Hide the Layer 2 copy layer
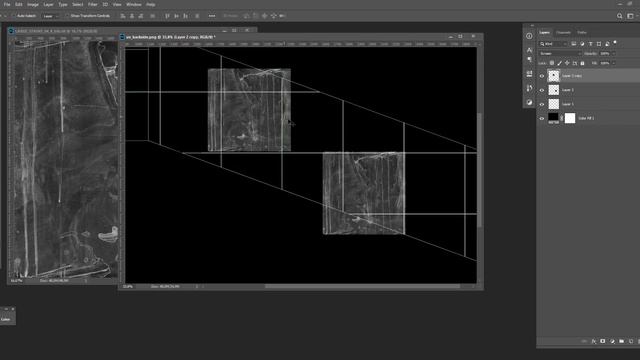640x360 pixels. (542, 76)
